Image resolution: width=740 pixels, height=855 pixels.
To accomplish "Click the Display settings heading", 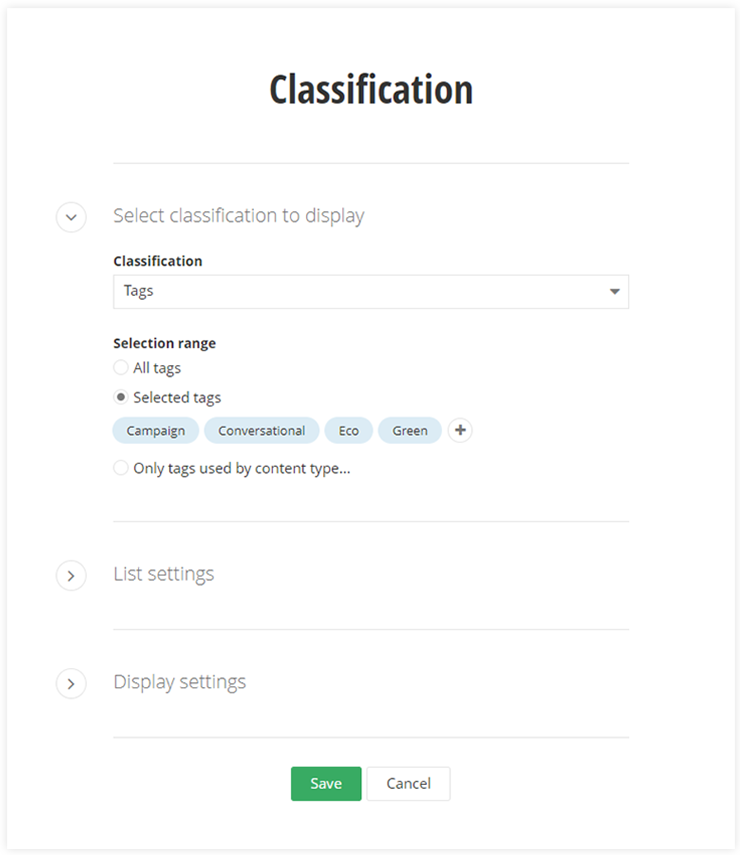I will pos(180,682).
